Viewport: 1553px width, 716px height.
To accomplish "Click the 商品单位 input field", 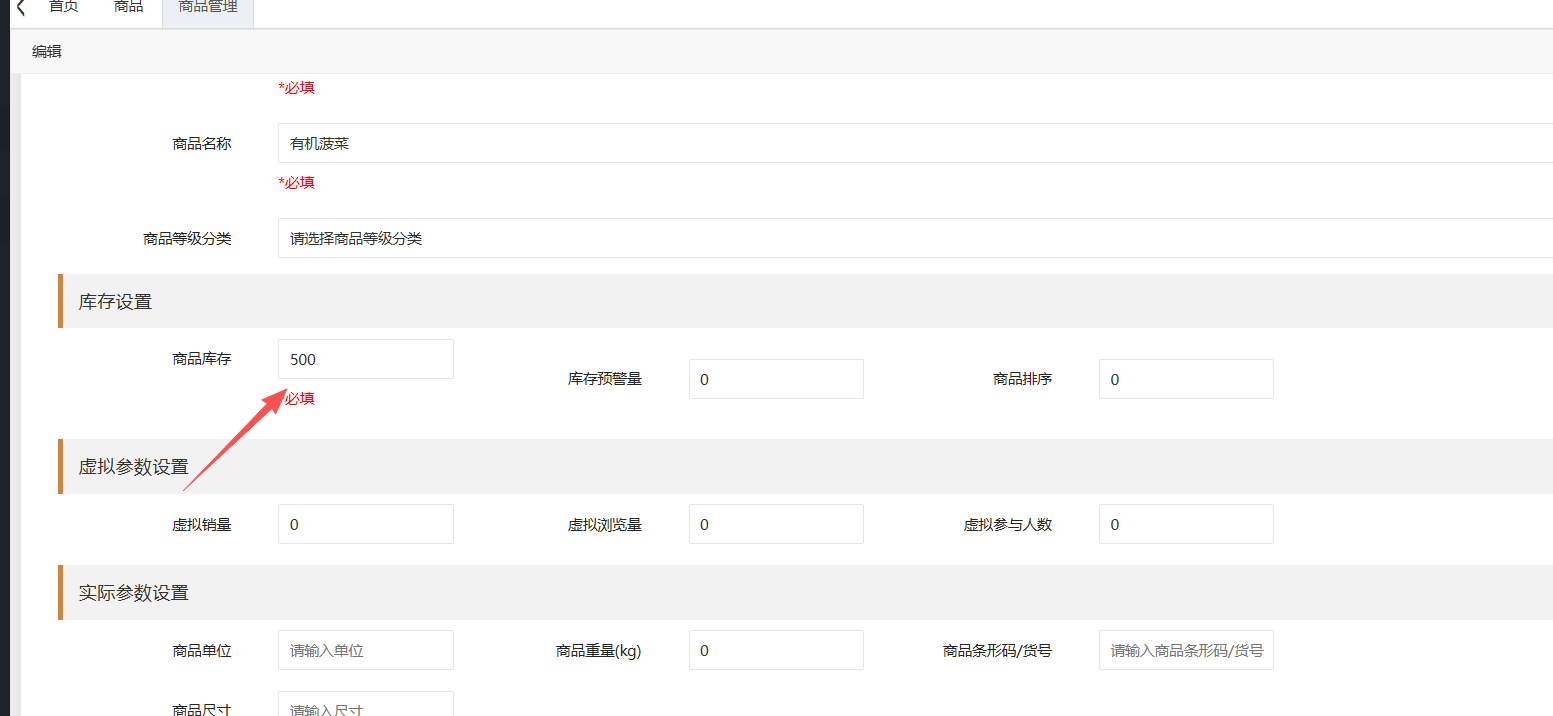I will [365, 650].
